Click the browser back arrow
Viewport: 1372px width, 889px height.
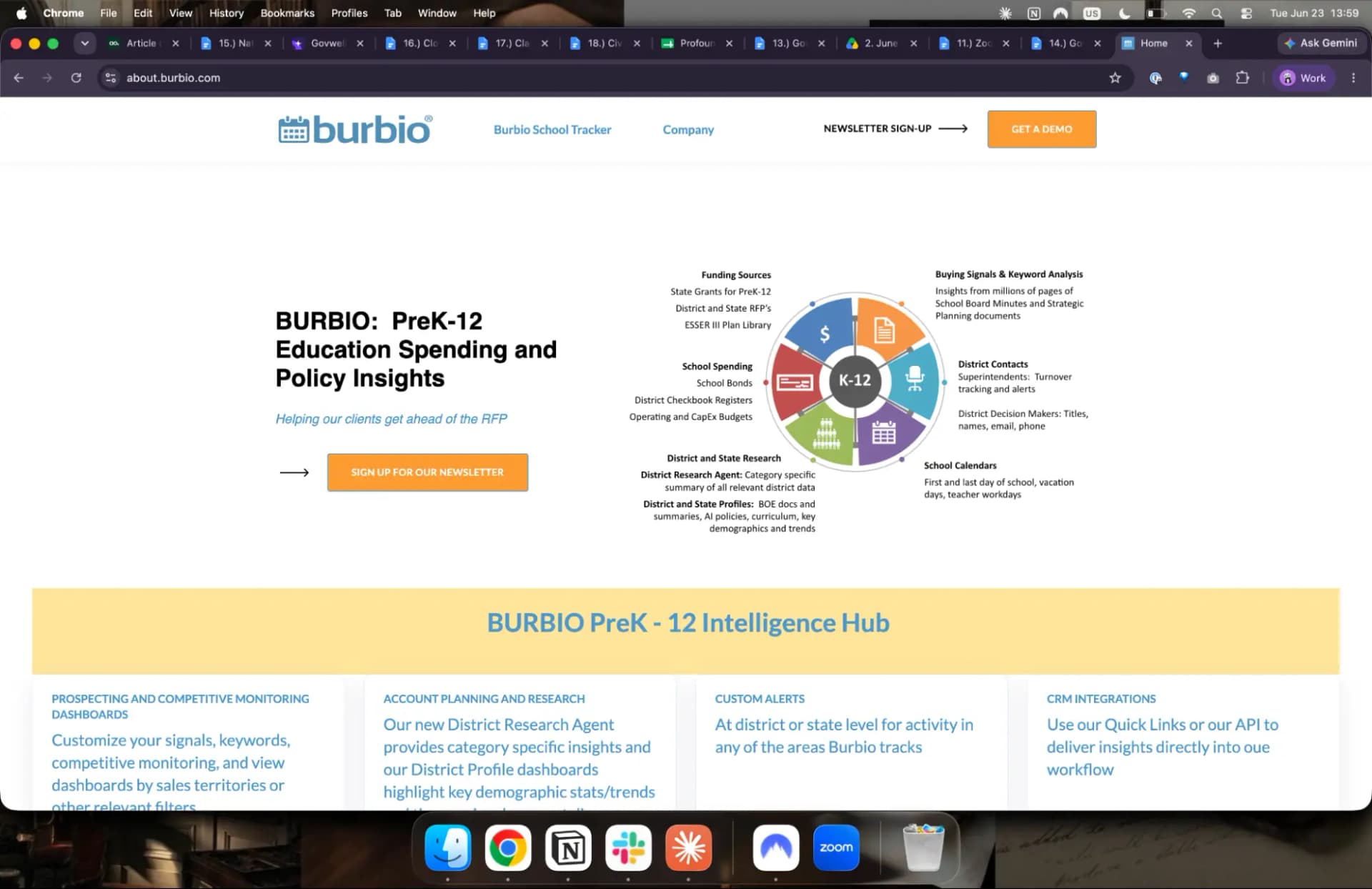click(x=19, y=78)
